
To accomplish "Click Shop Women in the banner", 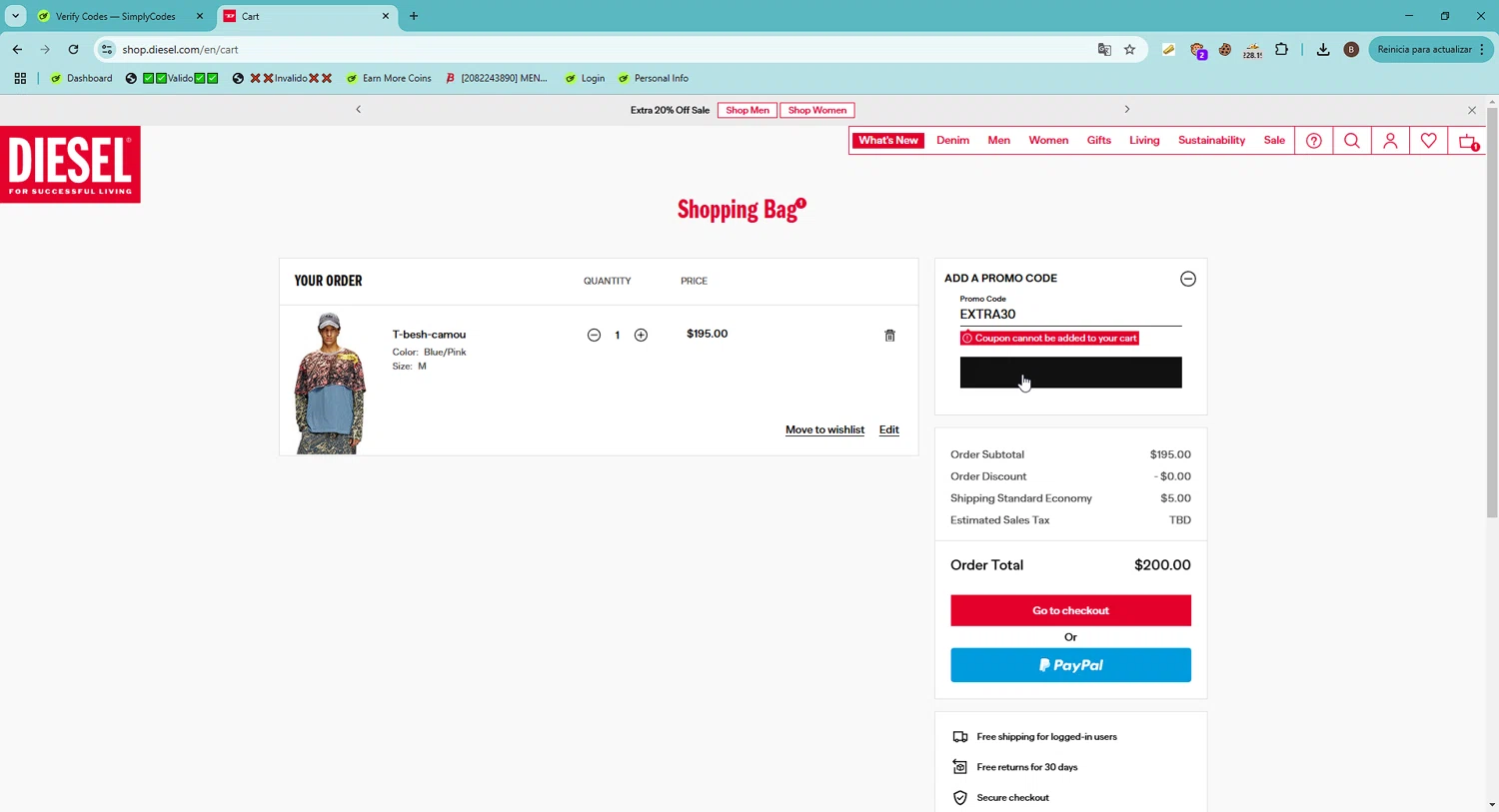I will [x=817, y=110].
